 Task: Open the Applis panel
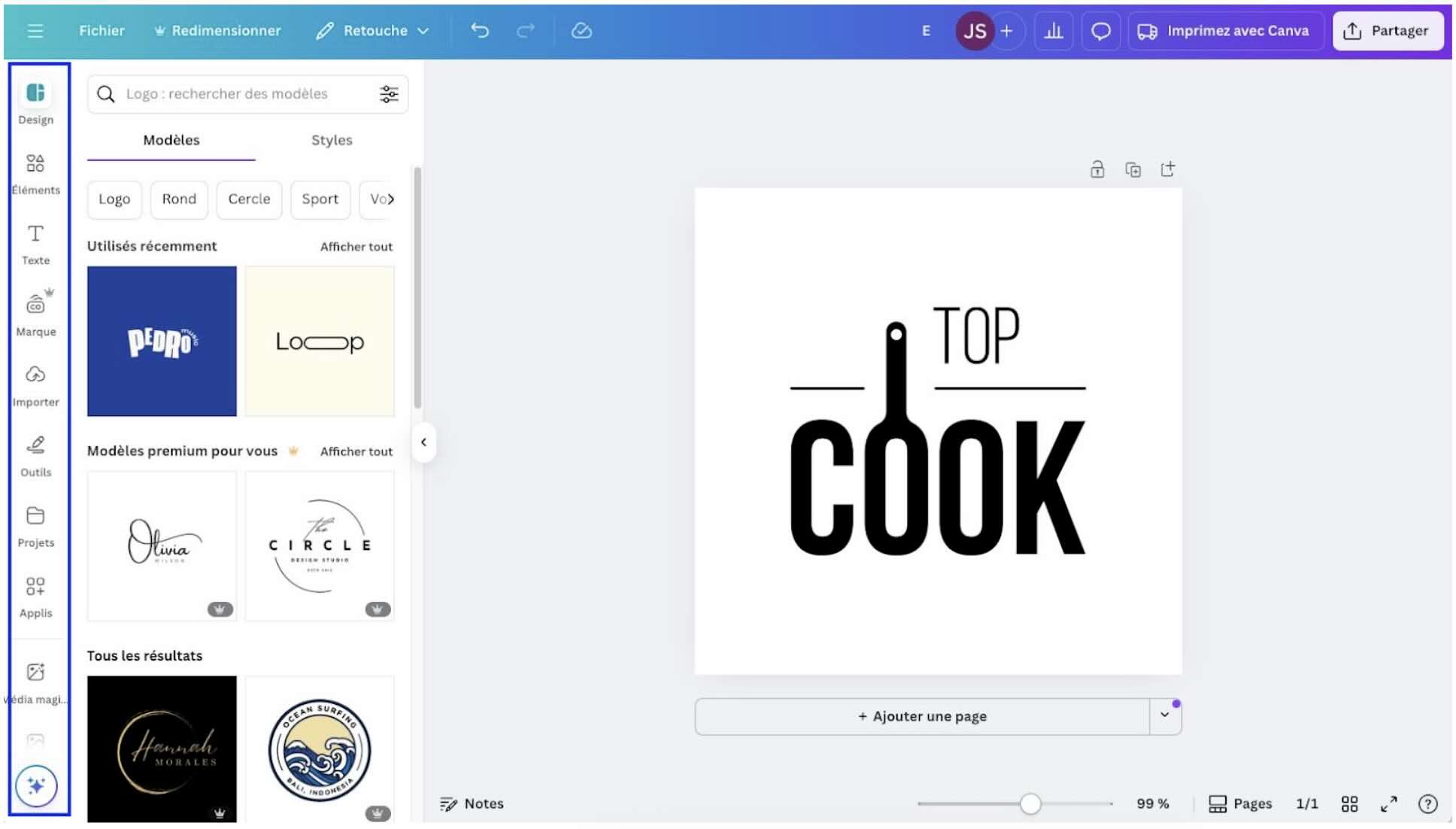click(x=35, y=597)
